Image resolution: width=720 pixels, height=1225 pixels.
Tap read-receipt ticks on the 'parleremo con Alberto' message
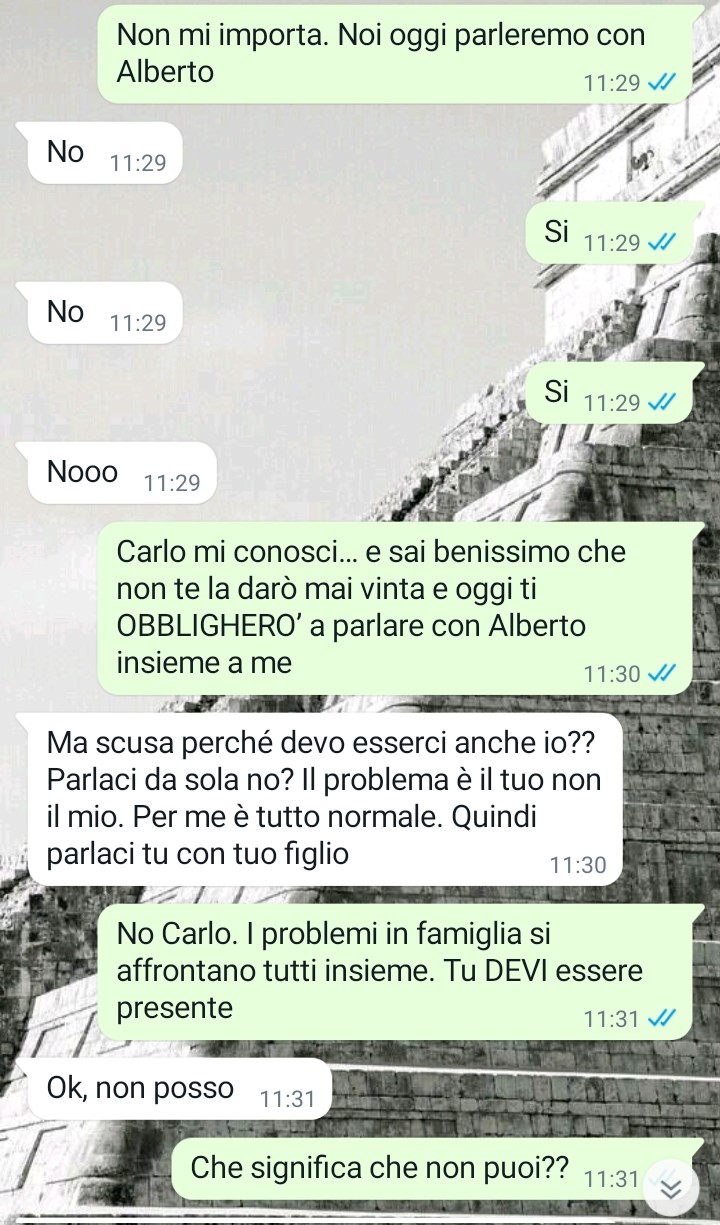(x=662, y=84)
